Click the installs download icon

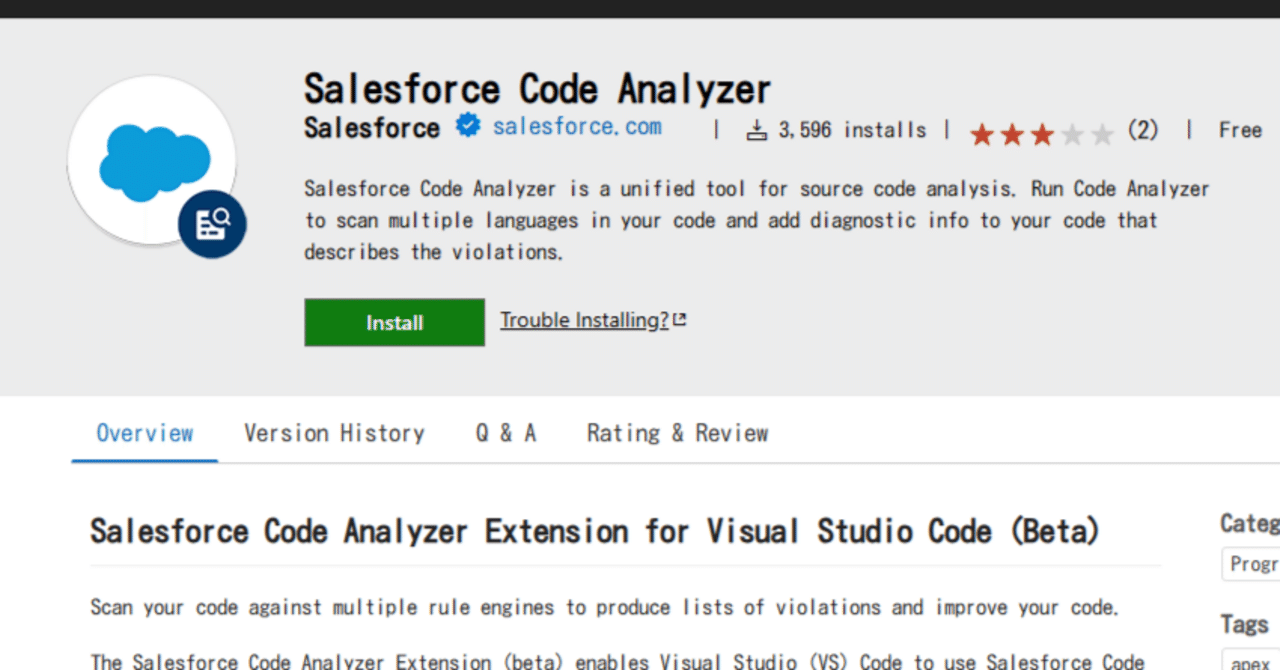point(758,129)
